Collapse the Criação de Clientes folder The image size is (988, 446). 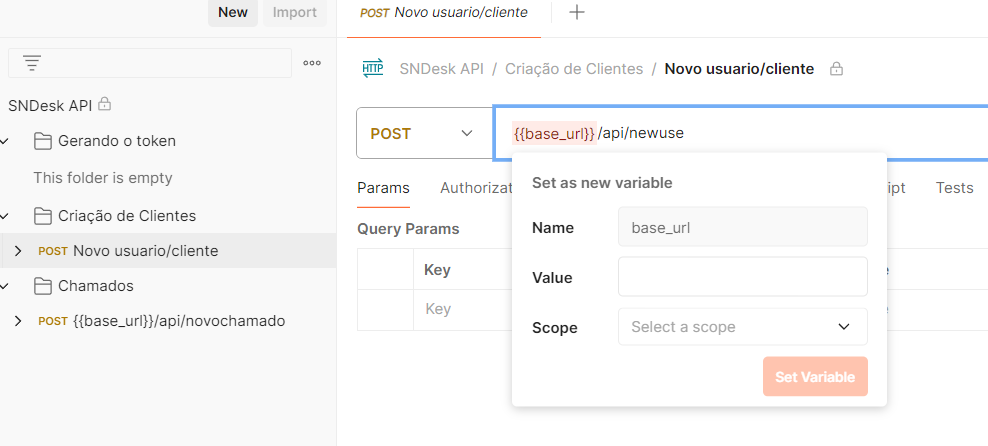(x=6, y=216)
